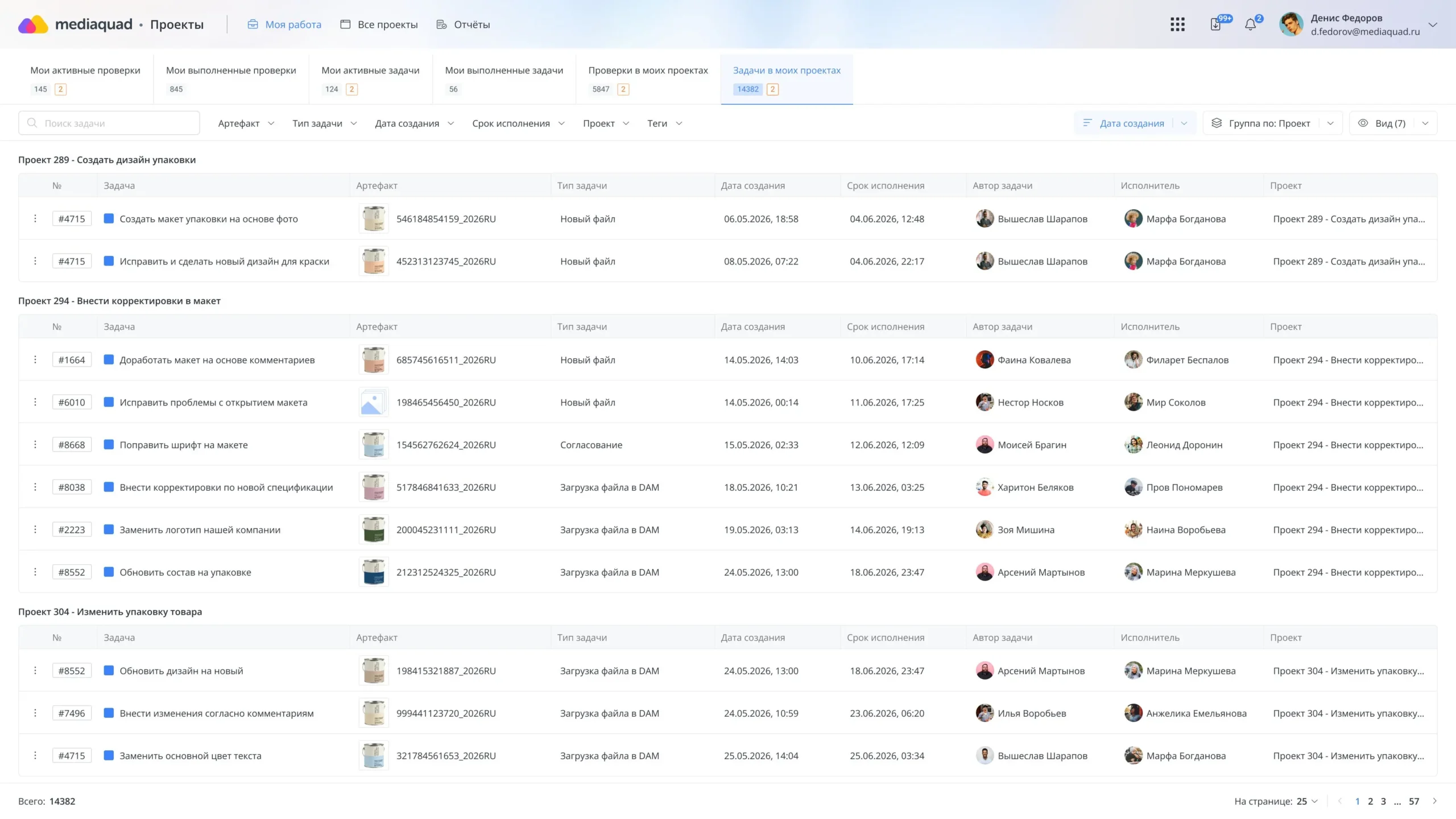Open row menu for task #1664
The image size is (1456, 819).
[35, 359]
